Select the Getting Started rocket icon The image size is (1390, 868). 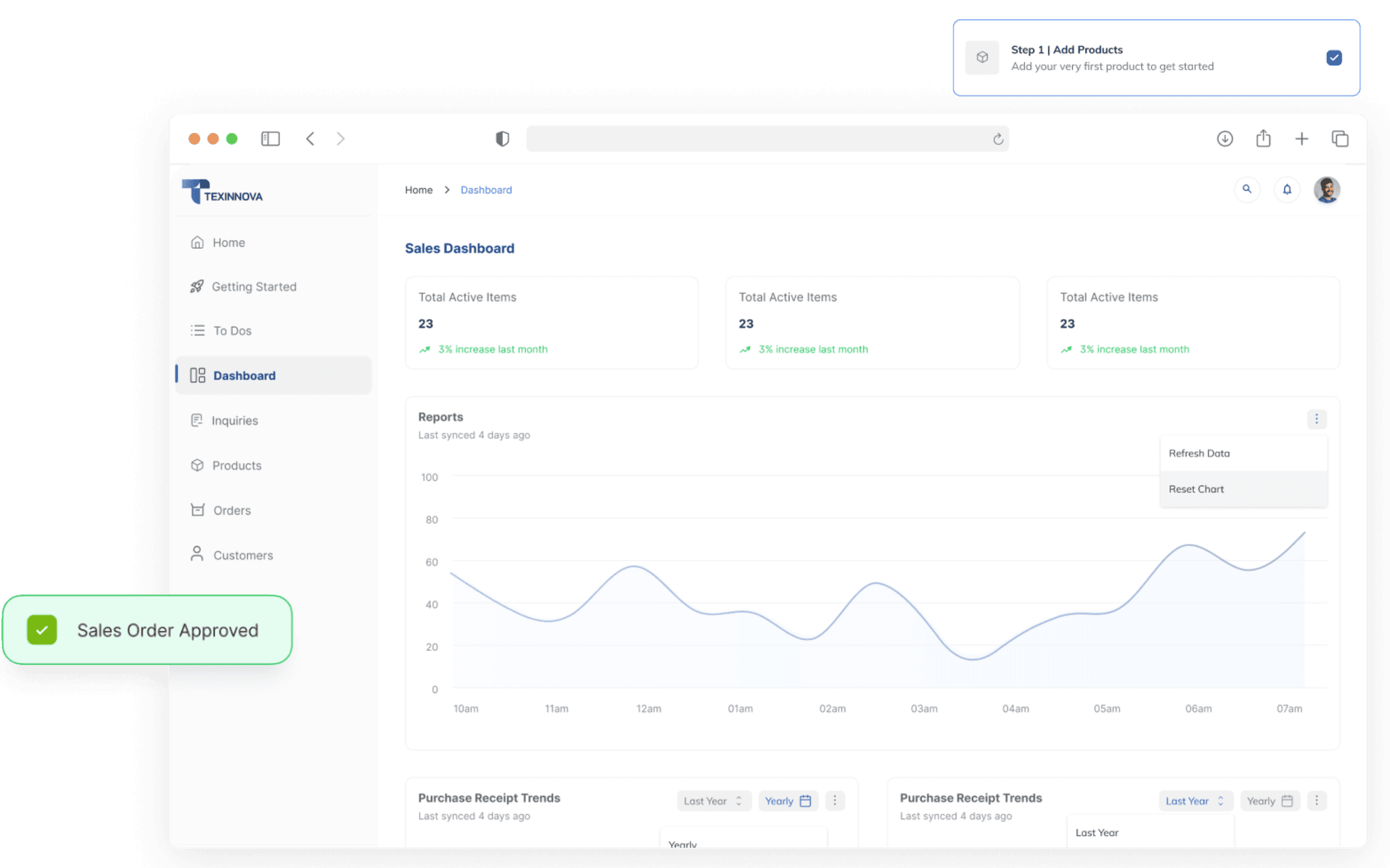[x=197, y=286]
